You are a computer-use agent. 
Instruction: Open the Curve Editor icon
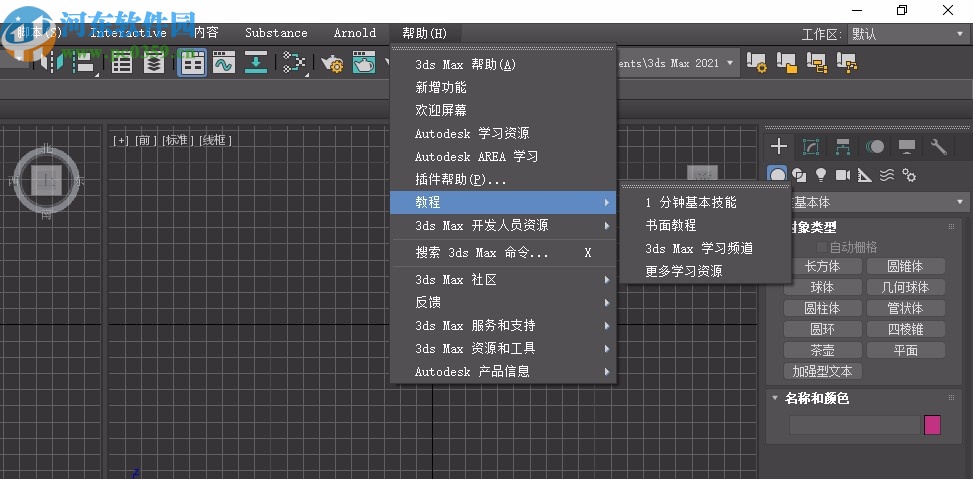[x=224, y=63]
